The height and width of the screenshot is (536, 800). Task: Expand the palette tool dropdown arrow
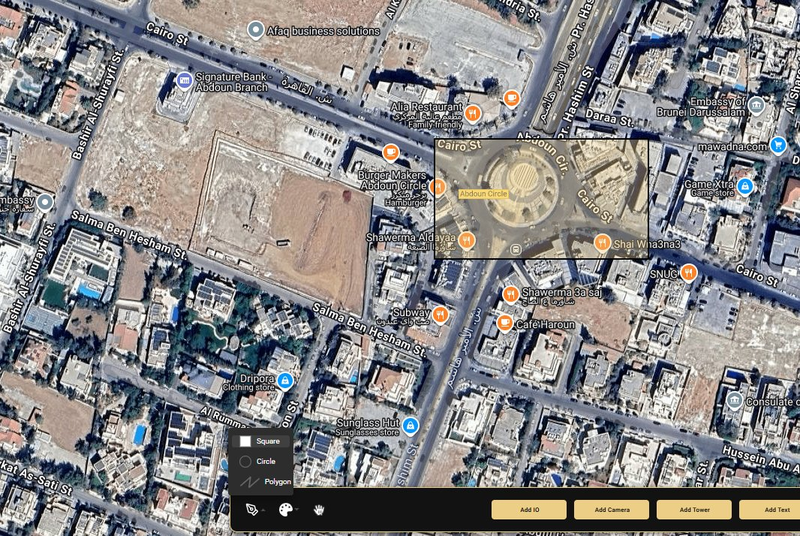tap(297, 509)
